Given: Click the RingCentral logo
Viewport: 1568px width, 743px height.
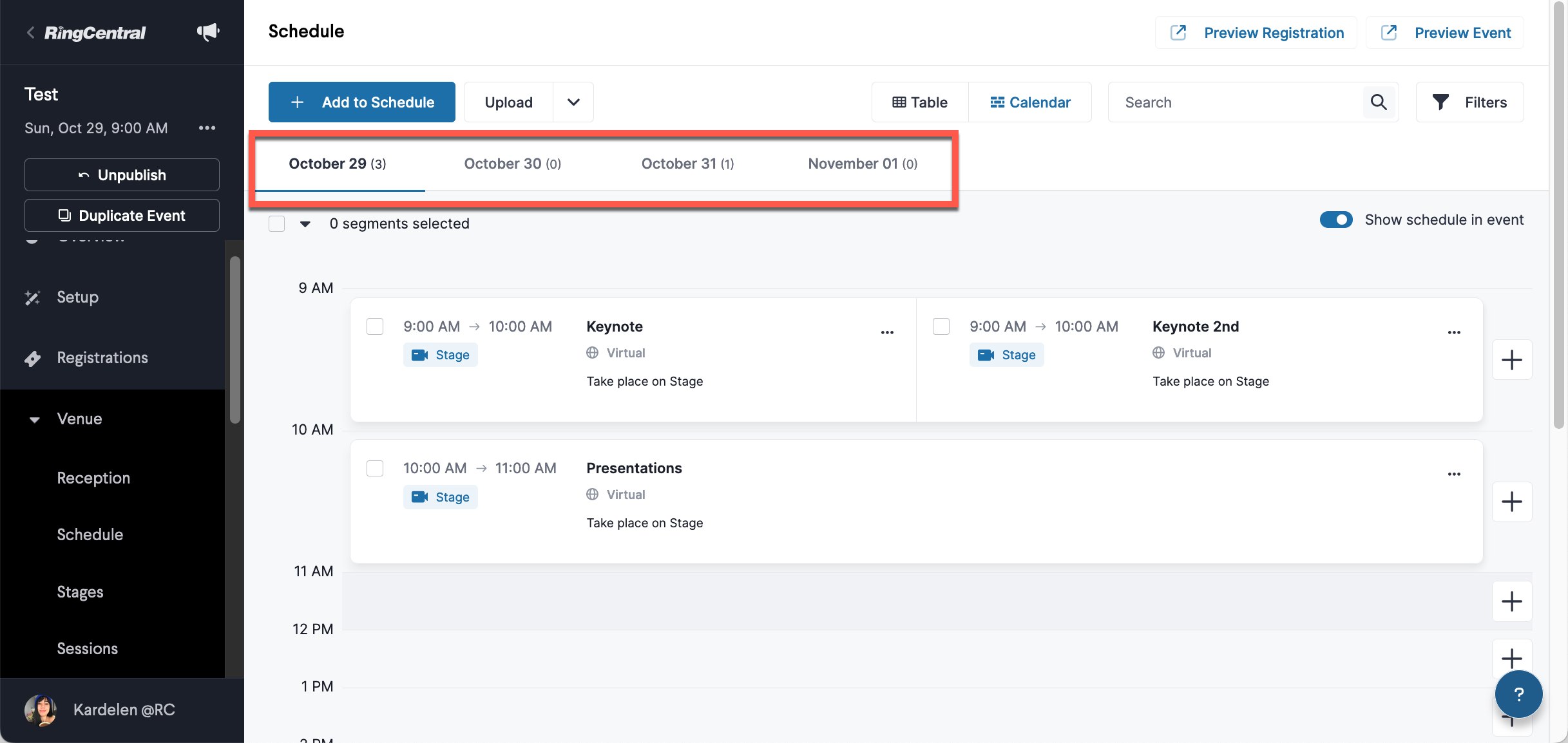Looking at the screenshot, I should click(95, 32).
